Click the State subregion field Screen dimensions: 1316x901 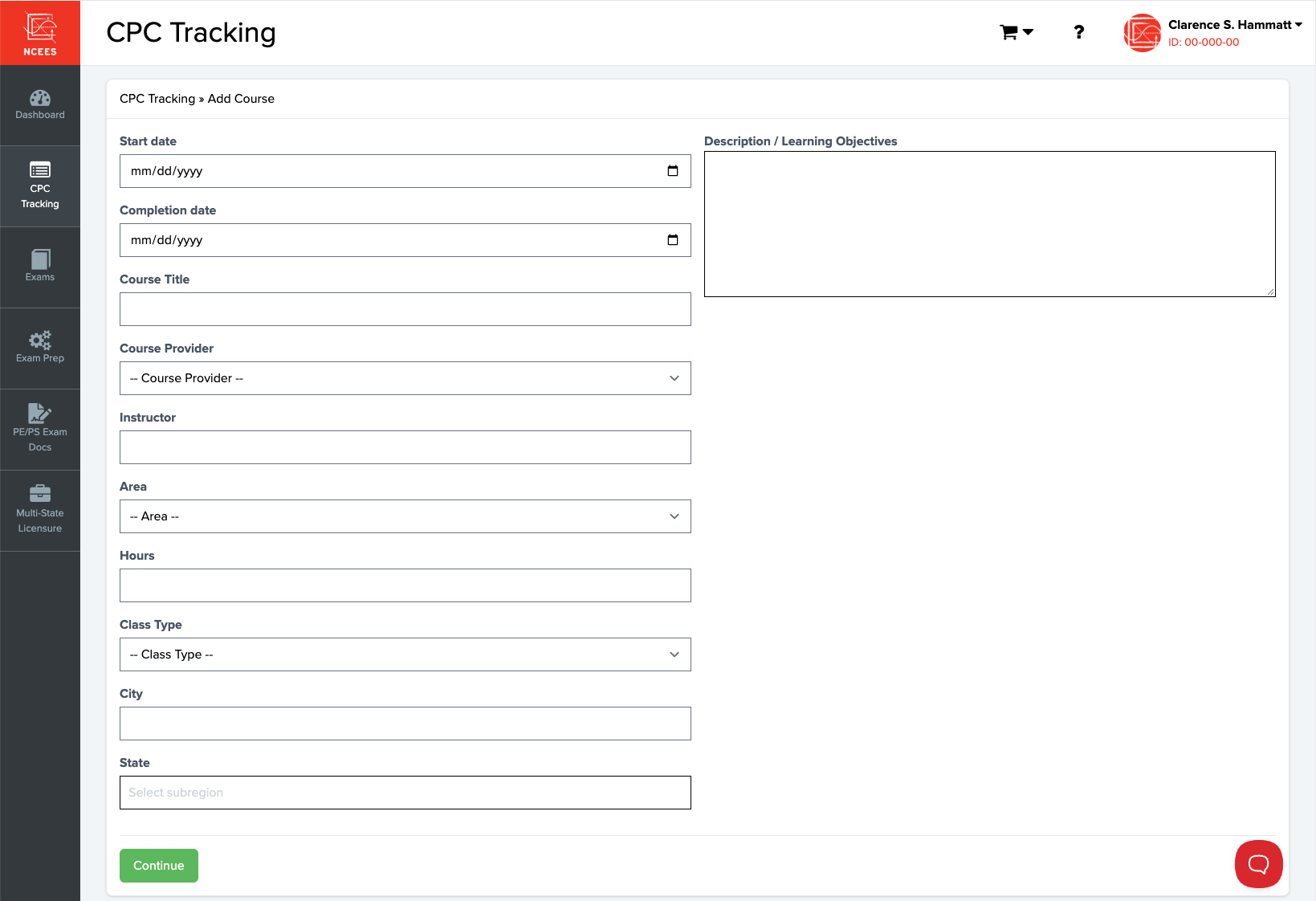pyautogui.click(x=405, y=793)
